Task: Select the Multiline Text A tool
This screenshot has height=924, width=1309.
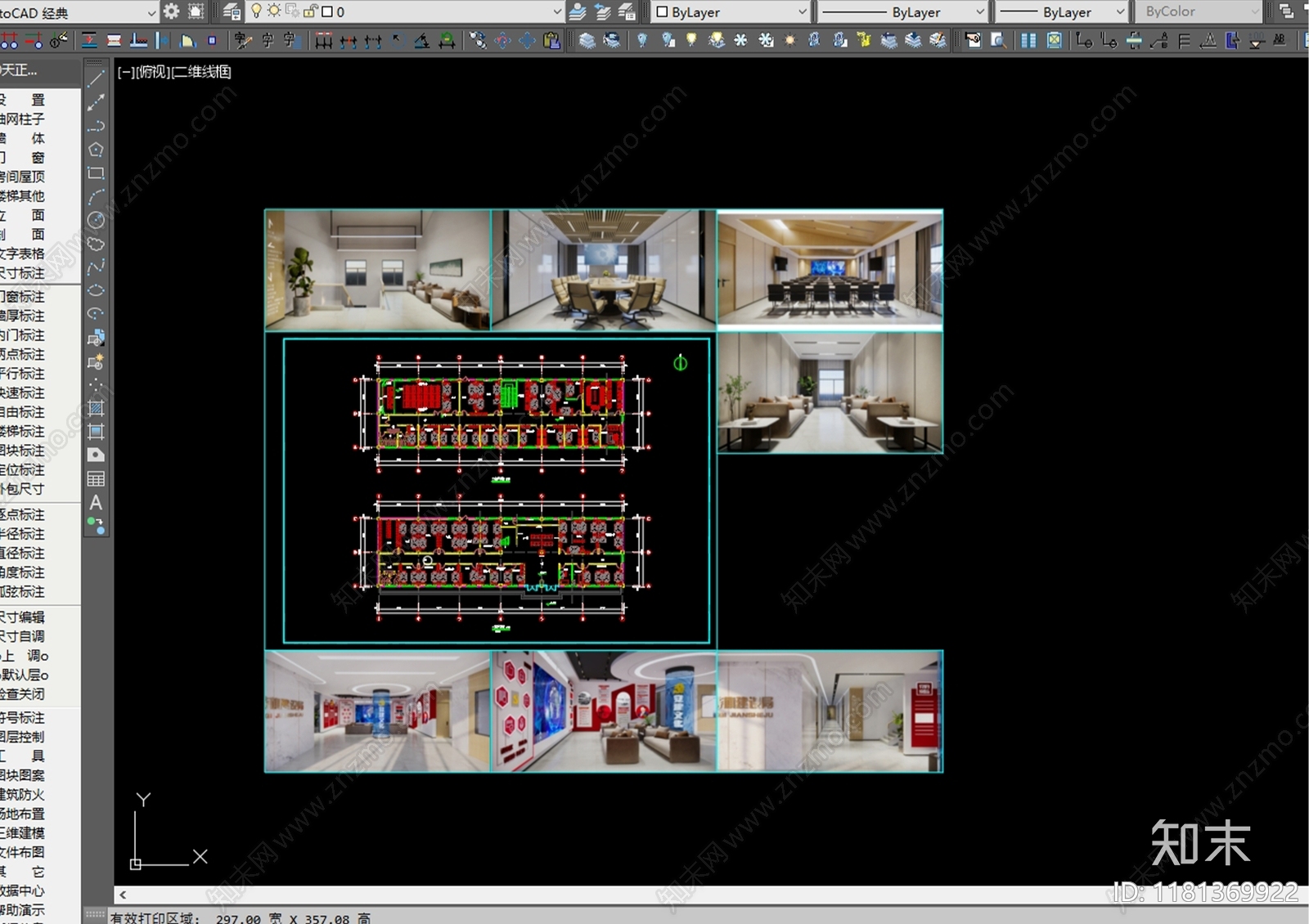Action: tap(96, 503)
